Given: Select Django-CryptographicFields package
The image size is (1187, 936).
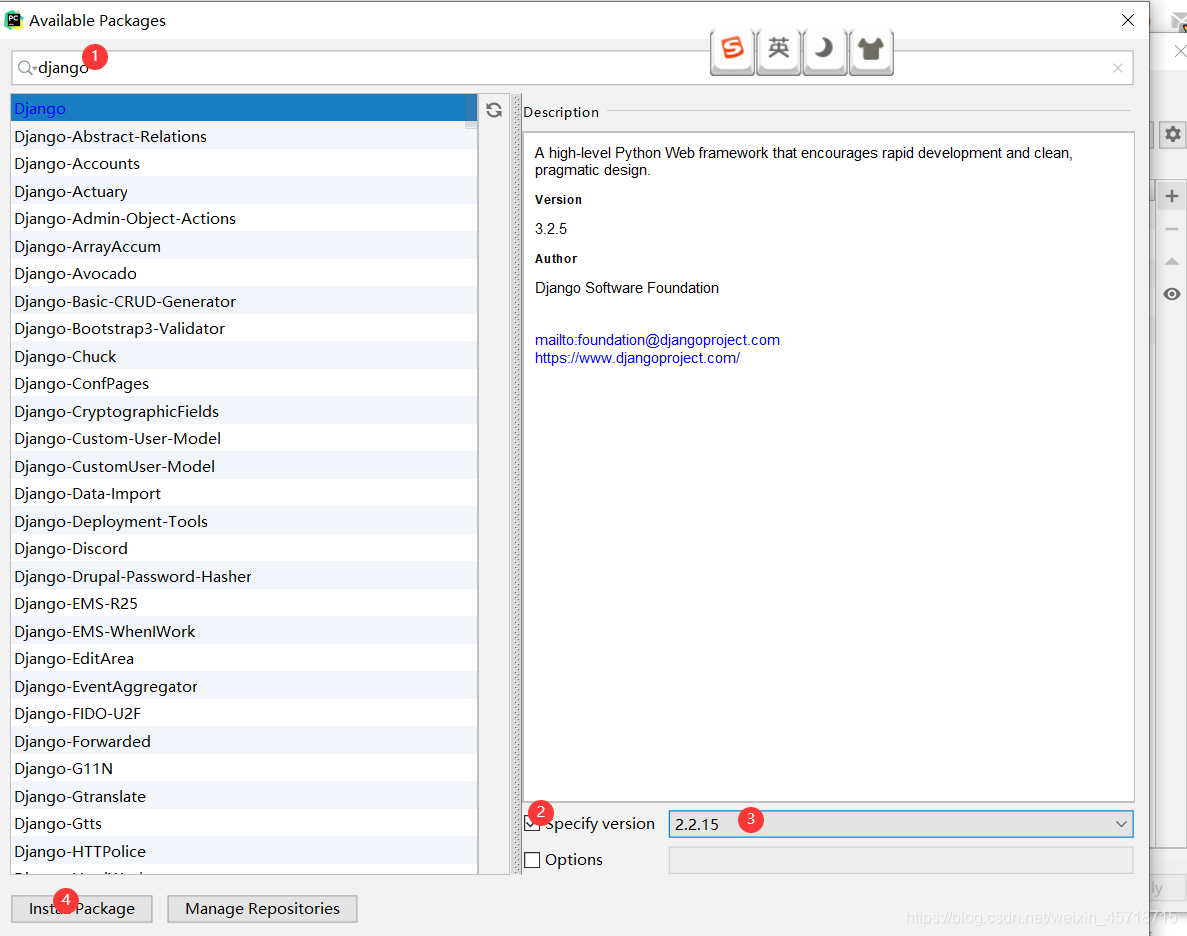Looking at the screenshot, I should 244,411.
